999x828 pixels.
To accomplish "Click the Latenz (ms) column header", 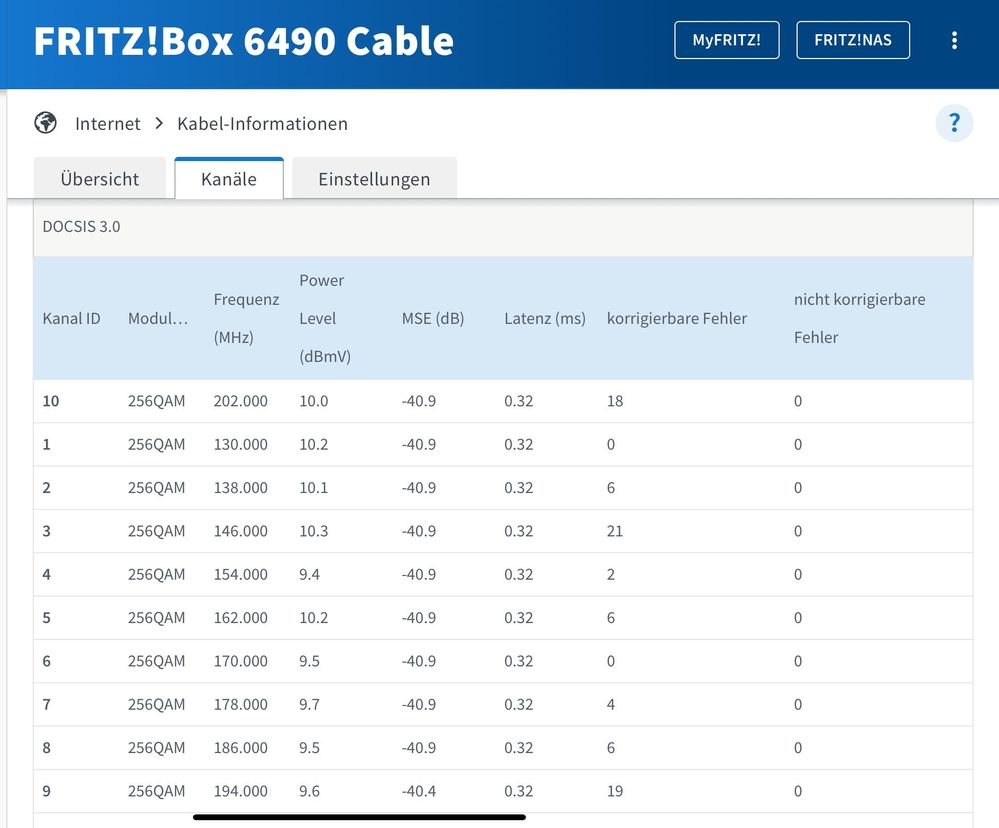I will (x=545, y=318).
